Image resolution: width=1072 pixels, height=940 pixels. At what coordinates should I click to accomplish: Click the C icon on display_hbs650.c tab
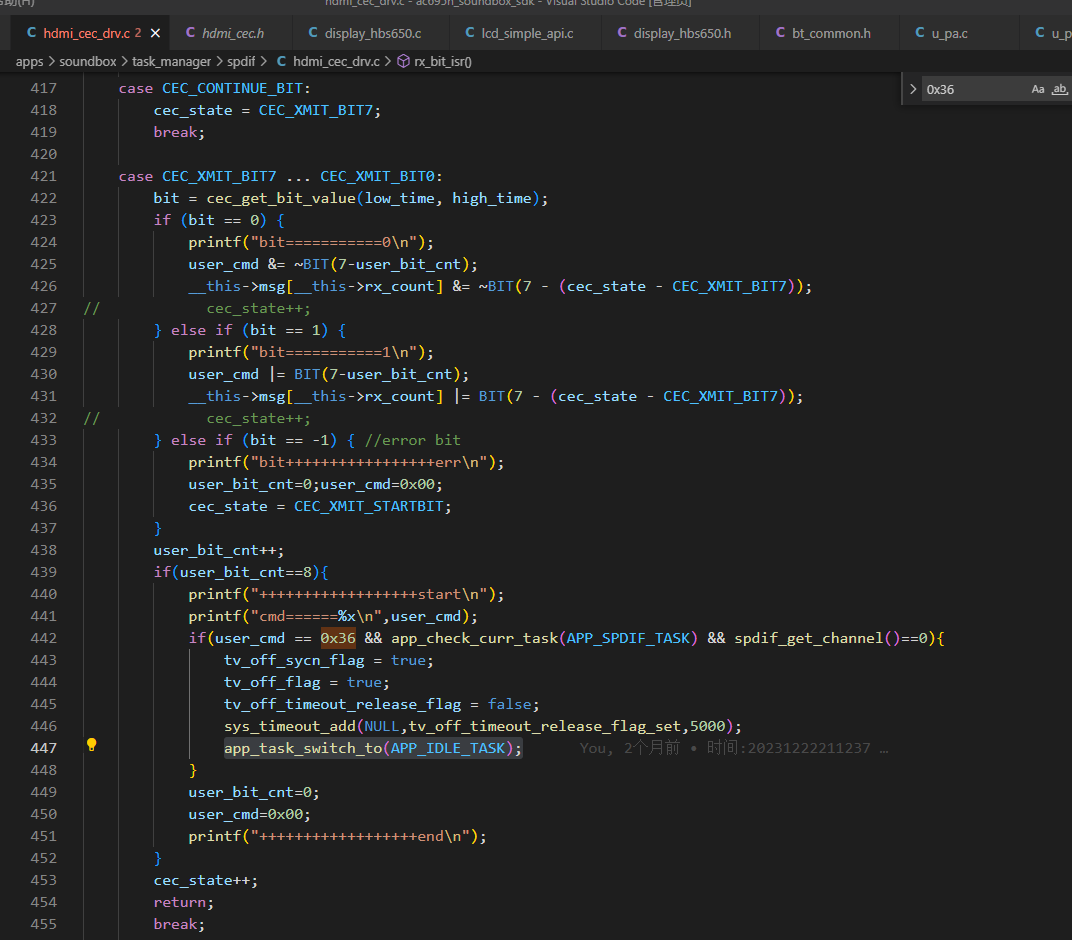(313, 33)
